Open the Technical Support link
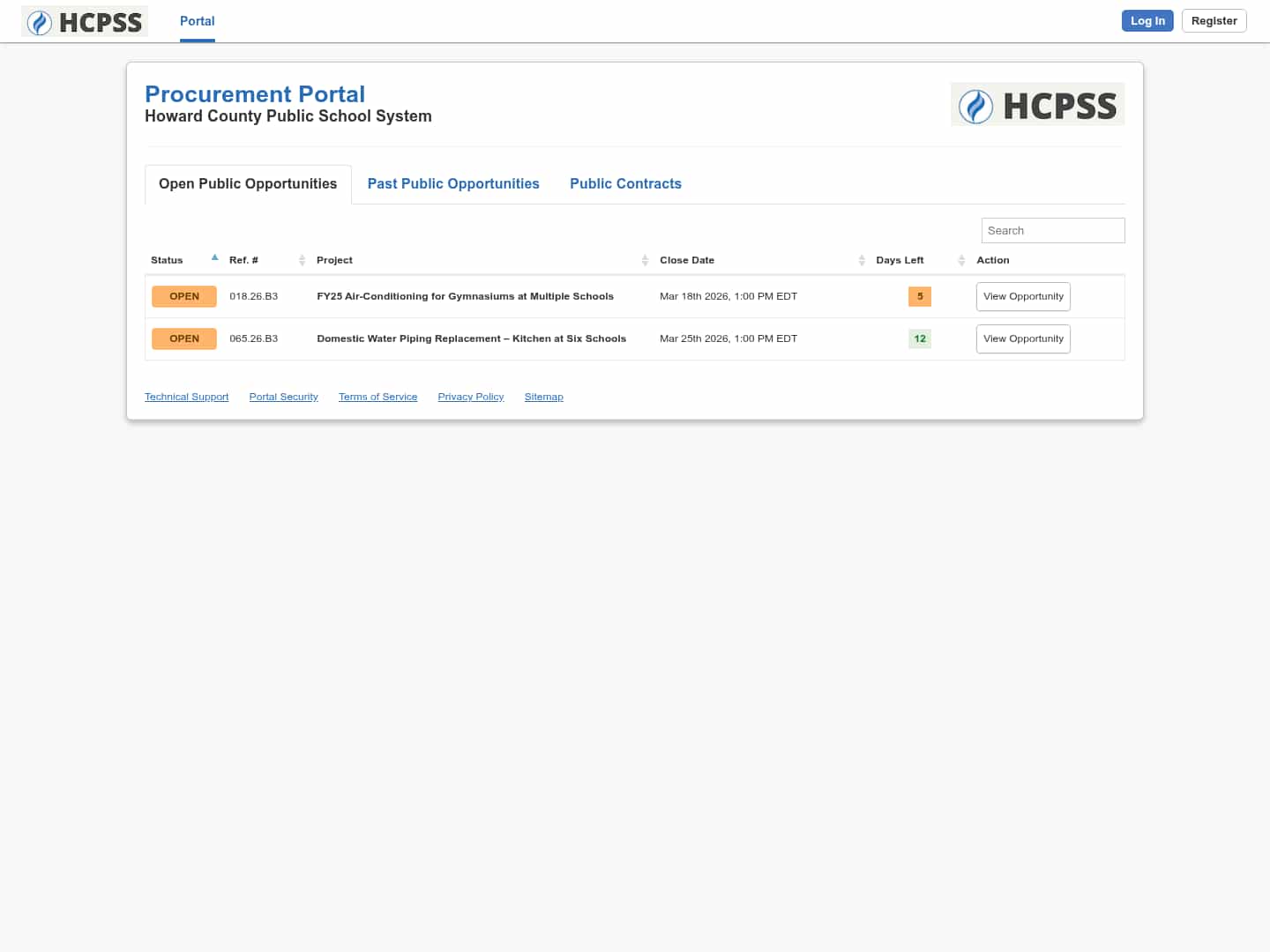 [x=186, y=397]
